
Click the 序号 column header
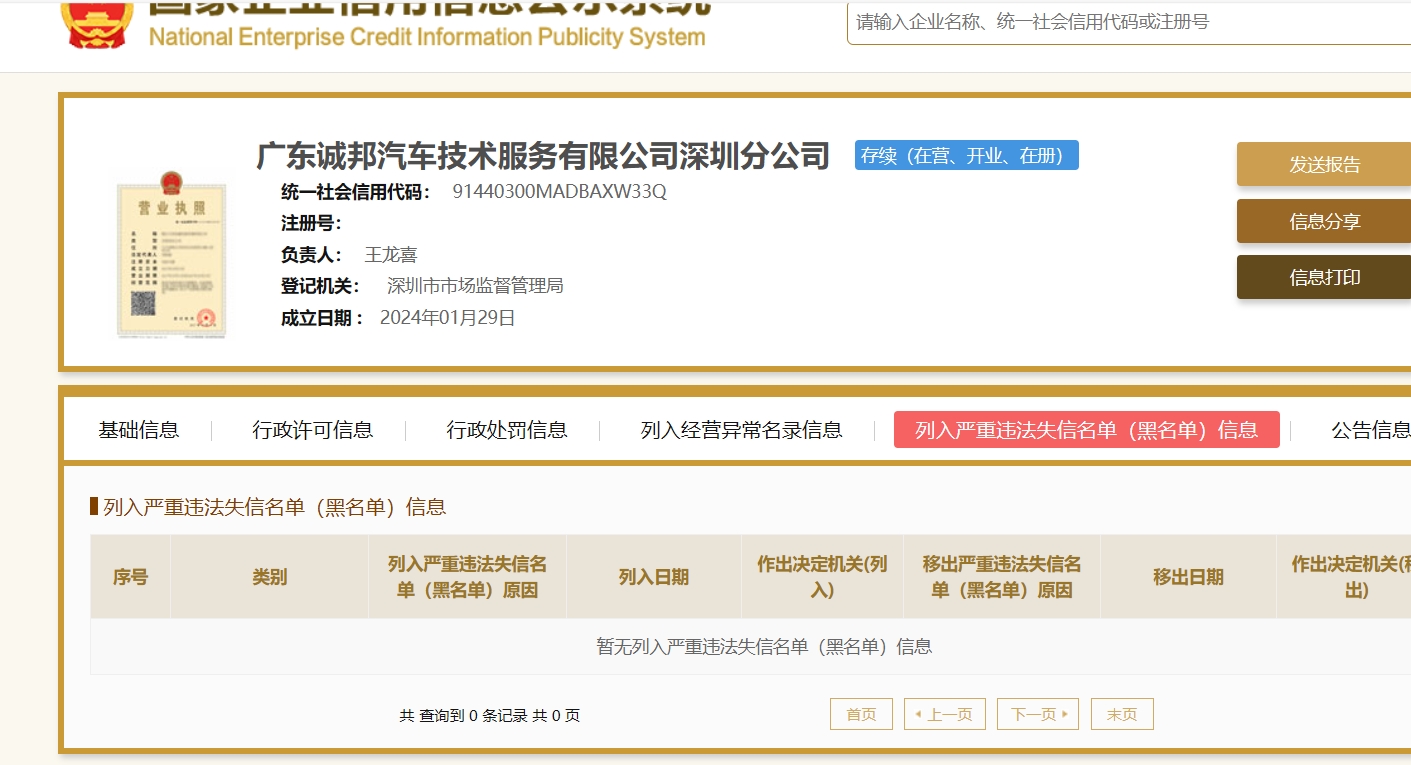tap(130, 577)
